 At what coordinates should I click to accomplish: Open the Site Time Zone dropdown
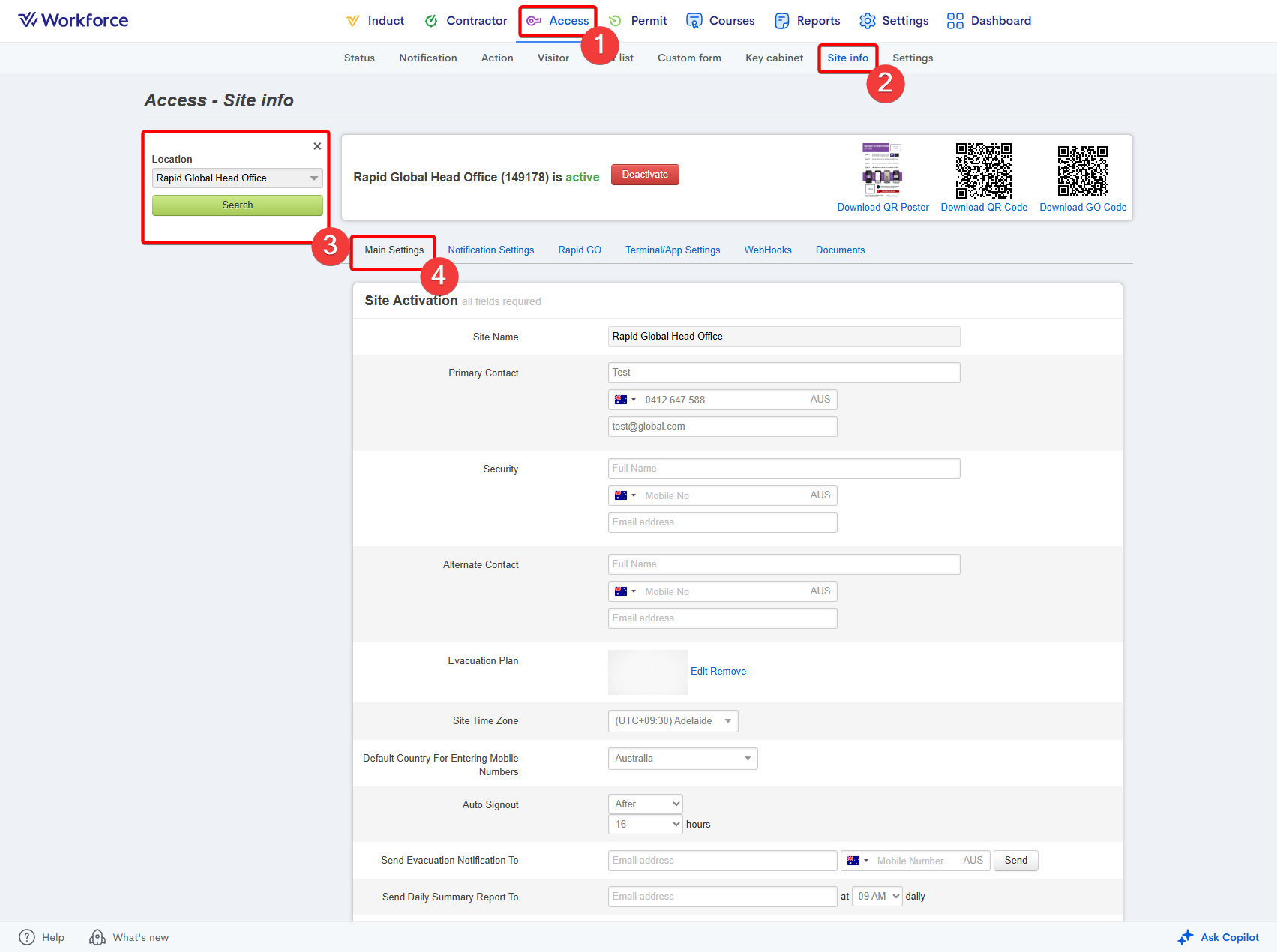click(x=673, y=721)
